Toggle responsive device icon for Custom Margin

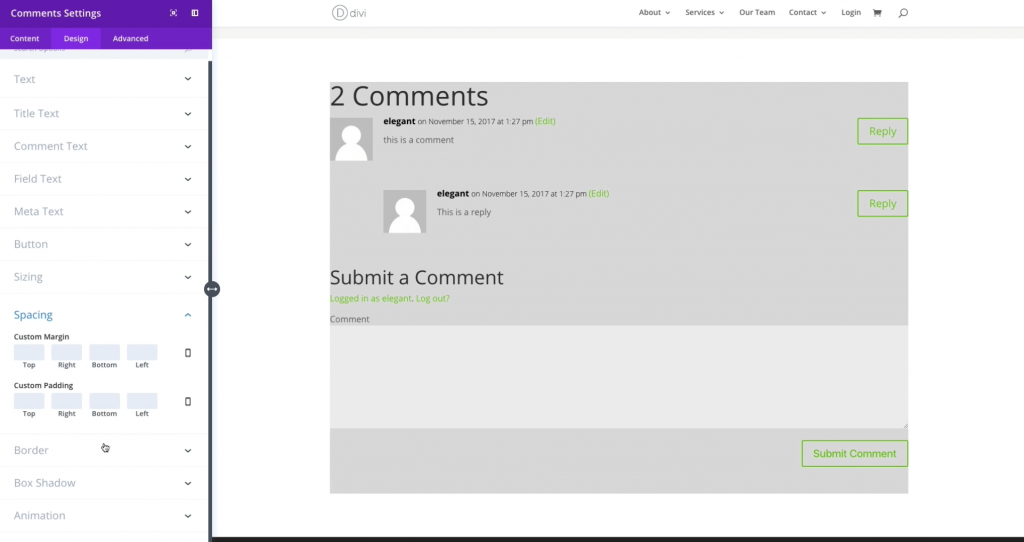(187, 353)
